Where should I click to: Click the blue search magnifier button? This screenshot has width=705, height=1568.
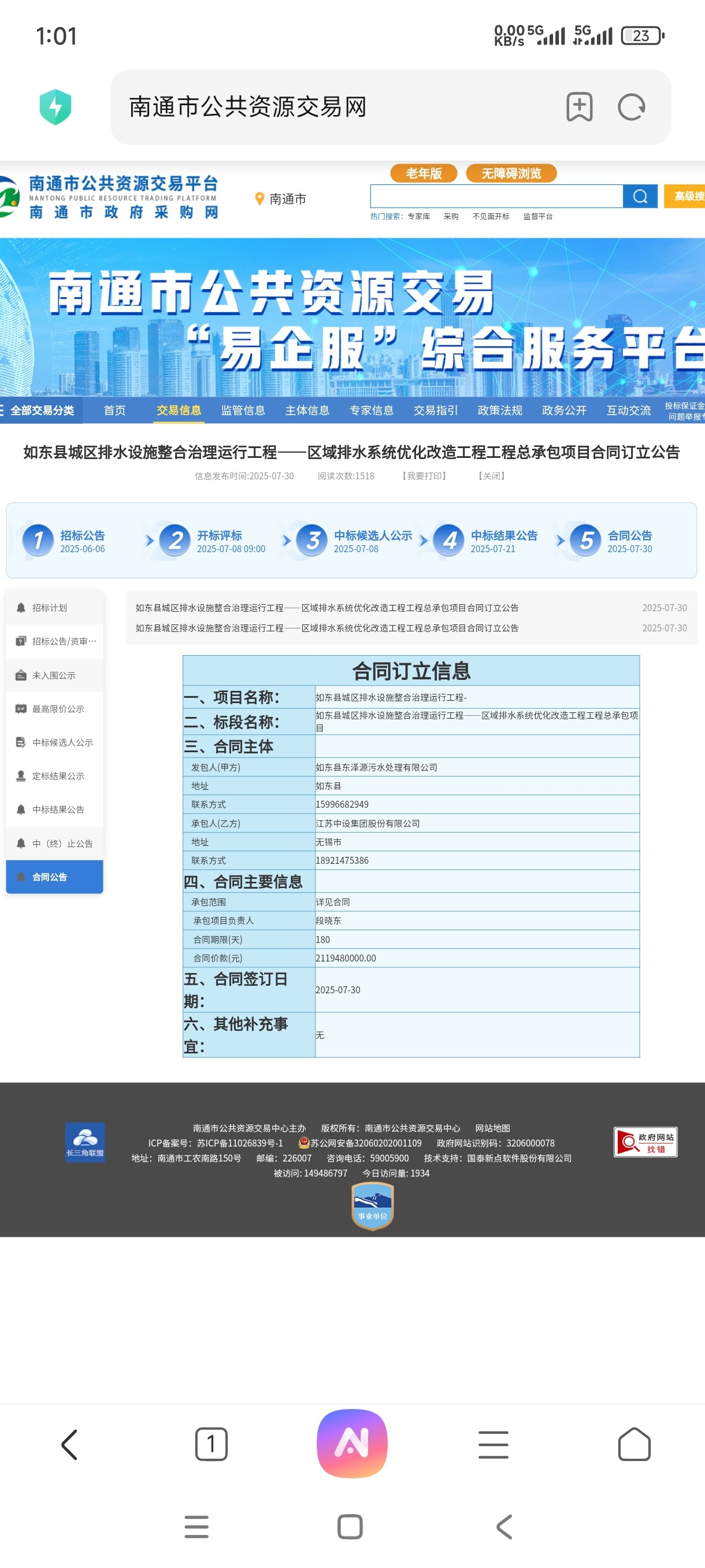pyautogui.click(x=640, y=196)
